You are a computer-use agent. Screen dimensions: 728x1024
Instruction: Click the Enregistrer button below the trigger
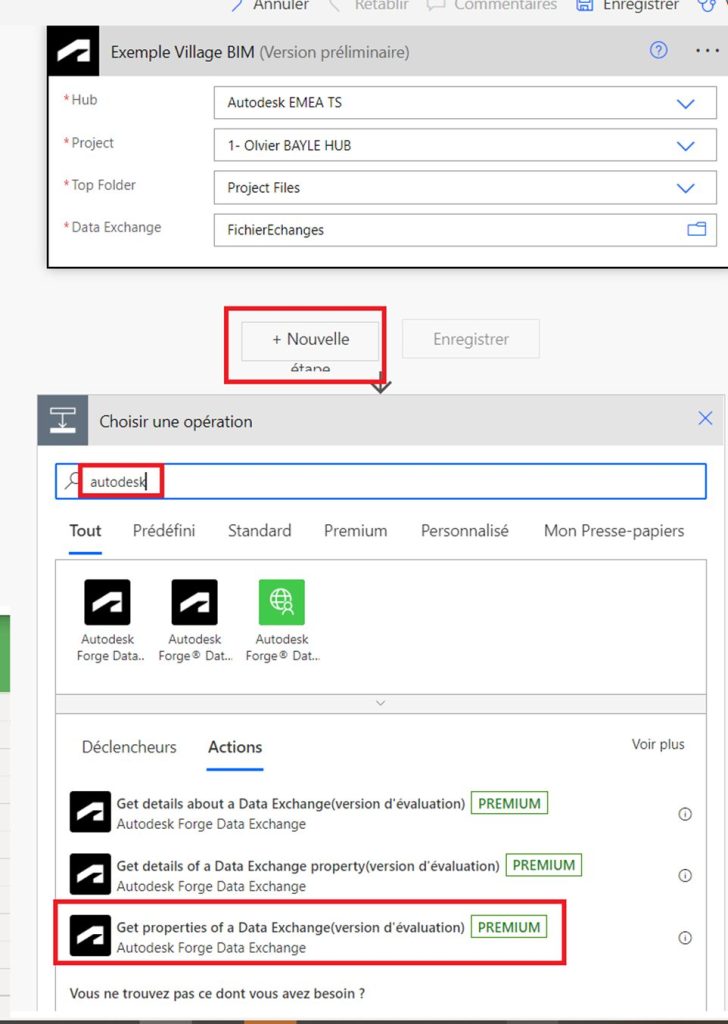tap(471, 339)
